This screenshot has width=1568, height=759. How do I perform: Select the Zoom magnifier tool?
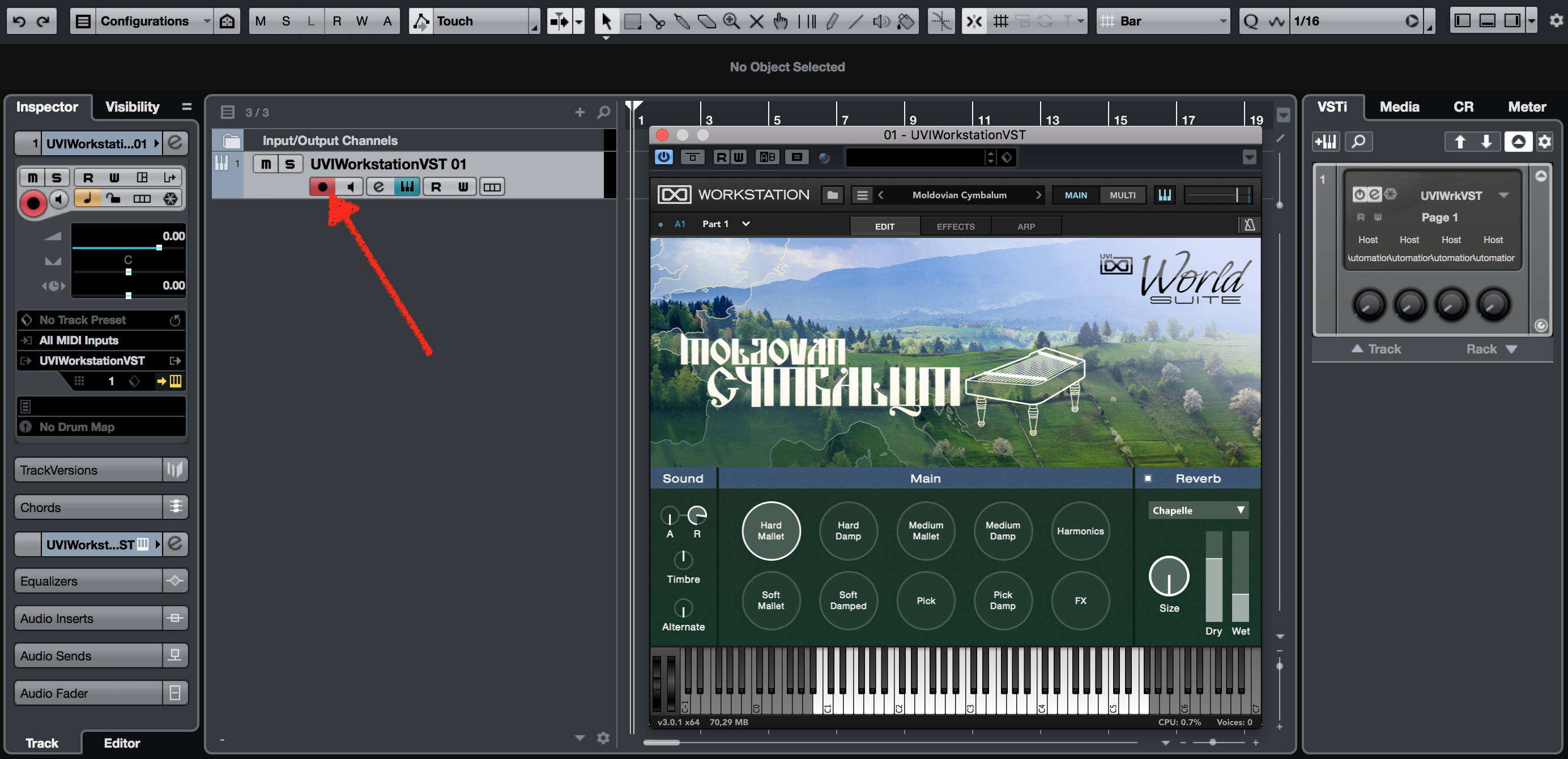click(x=731, y=22)
